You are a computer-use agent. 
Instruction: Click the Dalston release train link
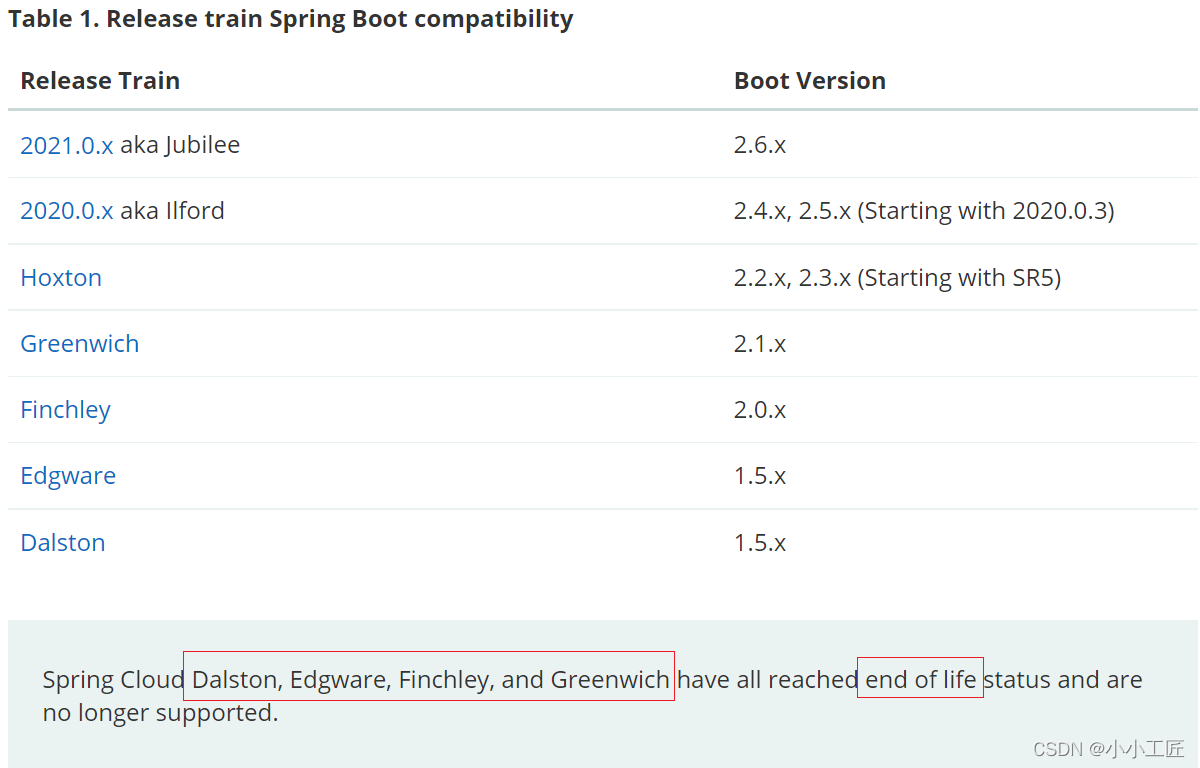point(63,543)
